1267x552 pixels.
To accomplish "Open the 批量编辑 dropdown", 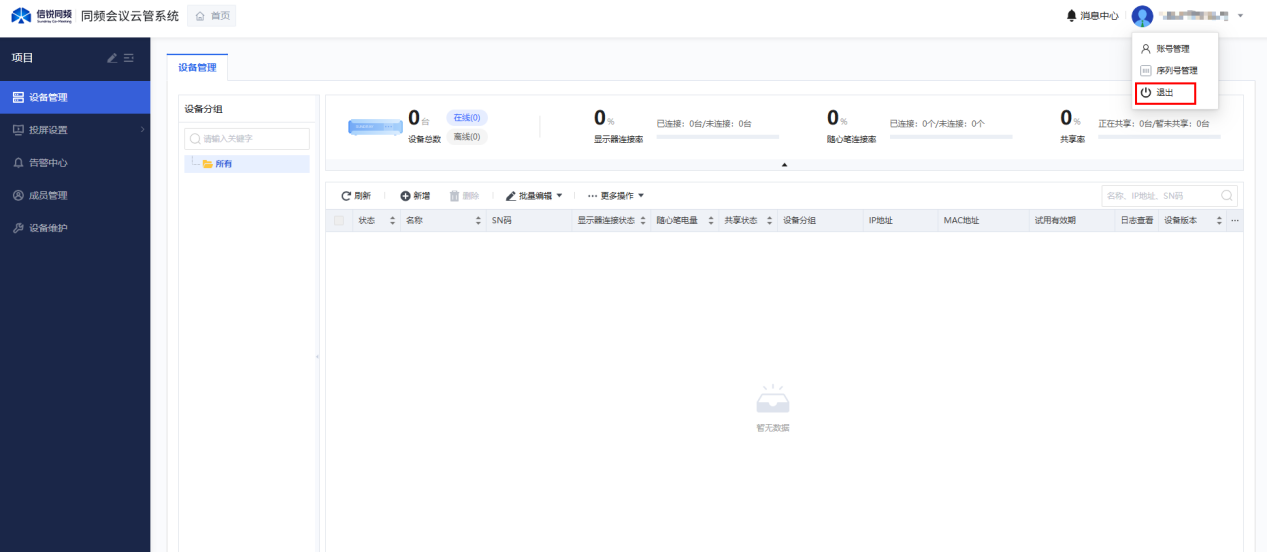I will coord(534,196).
